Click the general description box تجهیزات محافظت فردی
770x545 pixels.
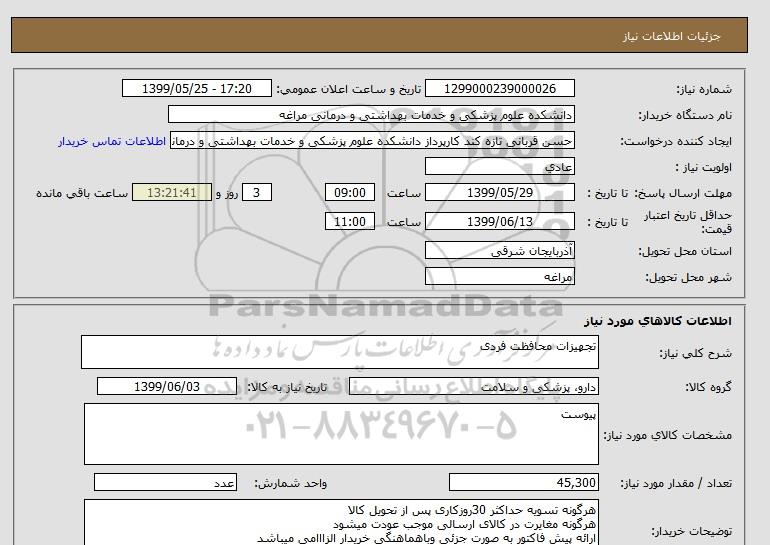point(340,352)
